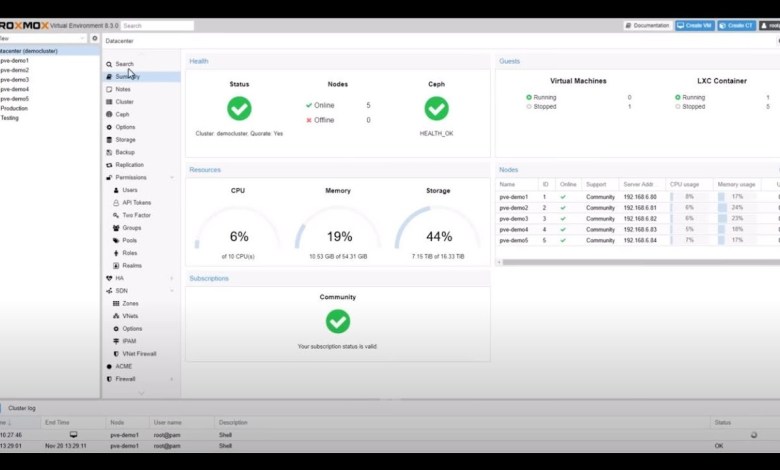Click the Backup icon in sidebar
This screenshot has width=780, height=470.
pyautogui.click(x=109, y=152)
